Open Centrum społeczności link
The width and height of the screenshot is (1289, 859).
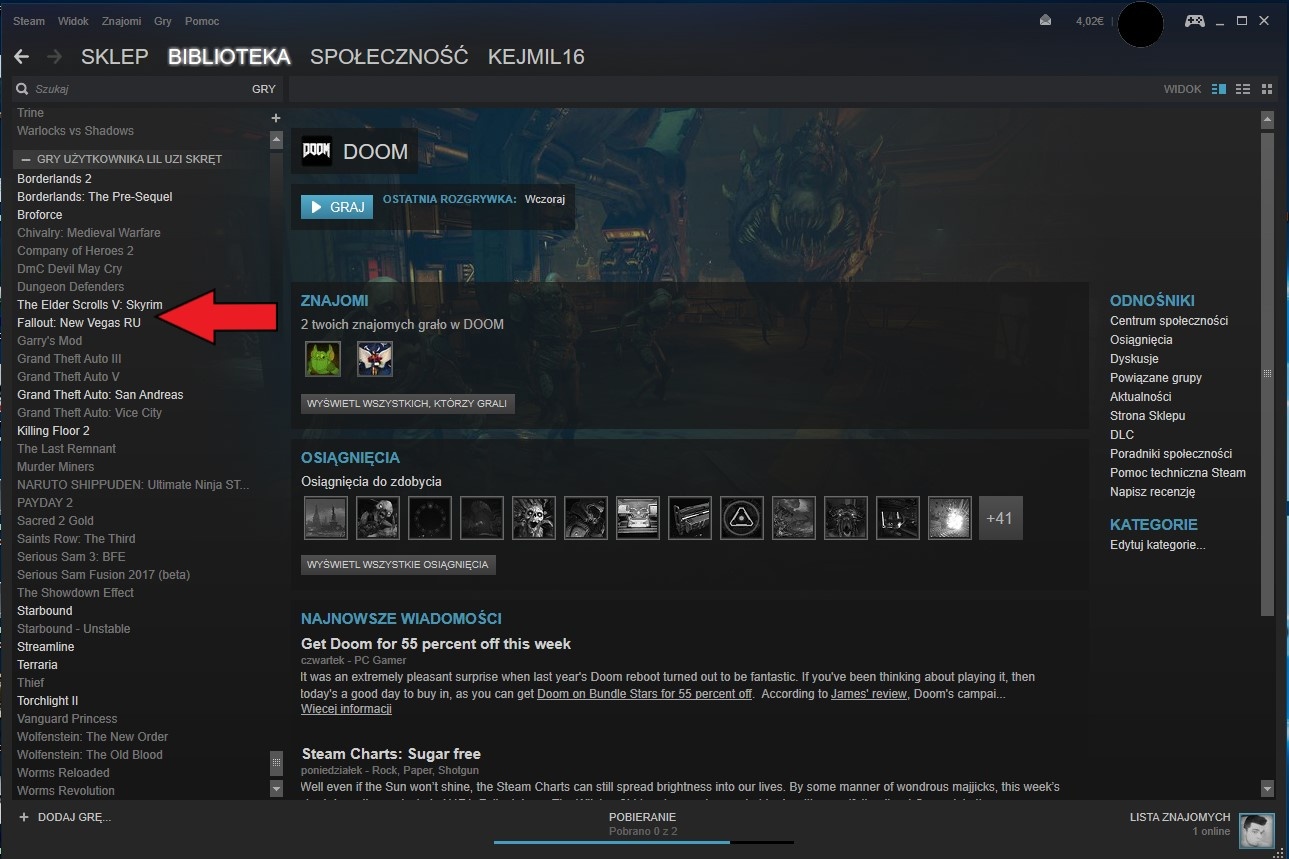1169,321
